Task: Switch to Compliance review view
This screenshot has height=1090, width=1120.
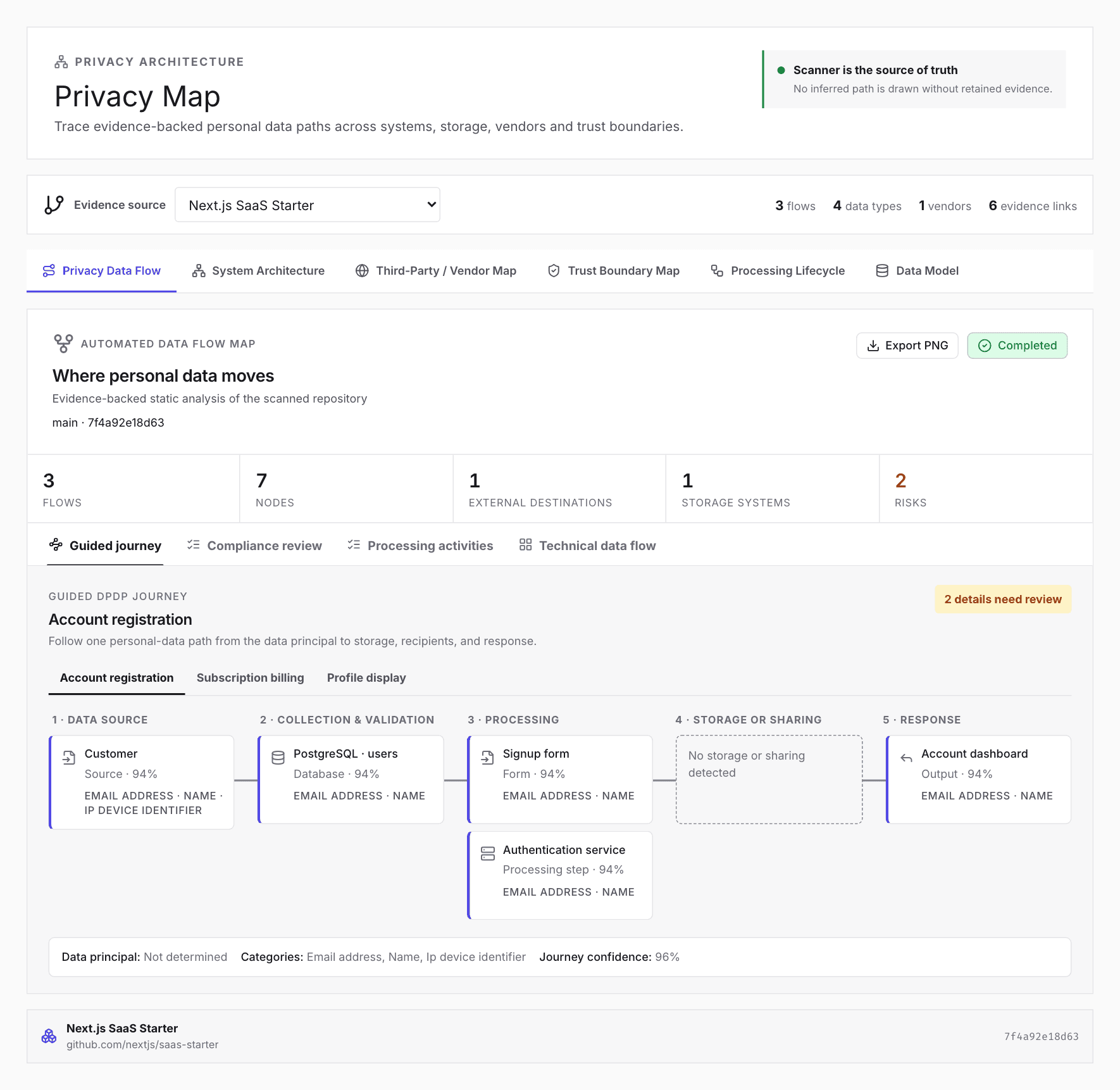Action: (x=254, y=546)
